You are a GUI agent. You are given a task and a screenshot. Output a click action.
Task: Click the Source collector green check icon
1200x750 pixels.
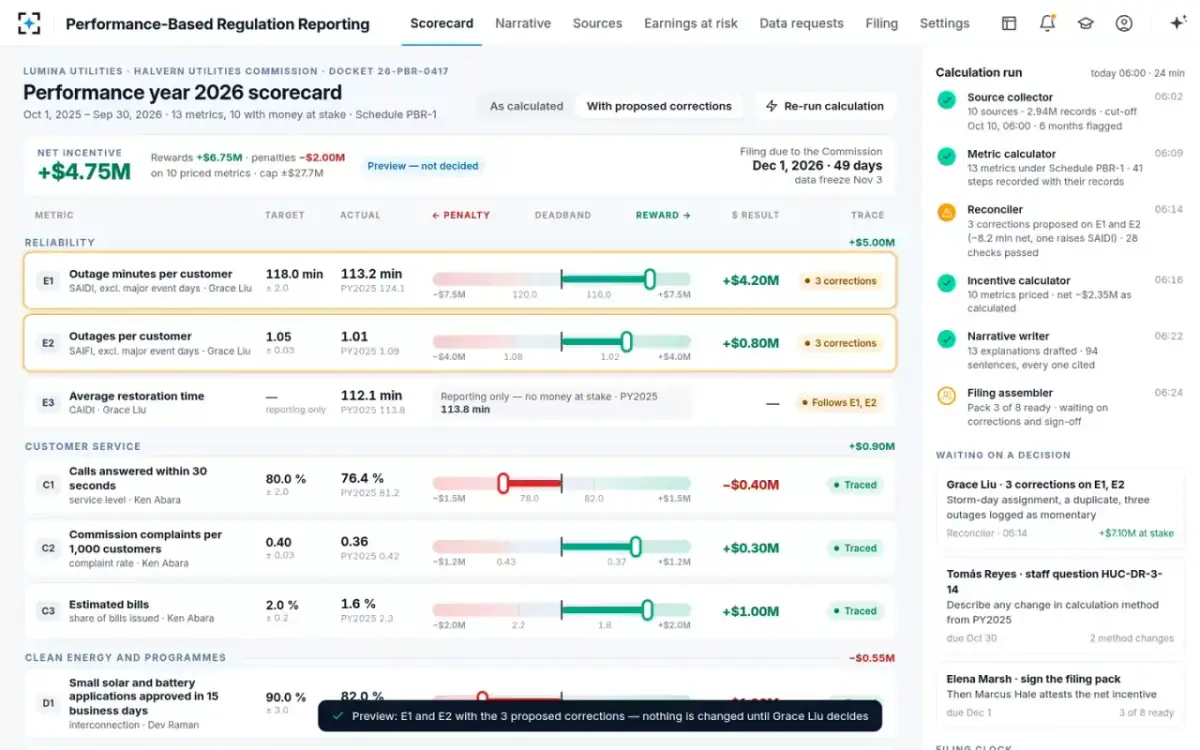click(946, 99)
